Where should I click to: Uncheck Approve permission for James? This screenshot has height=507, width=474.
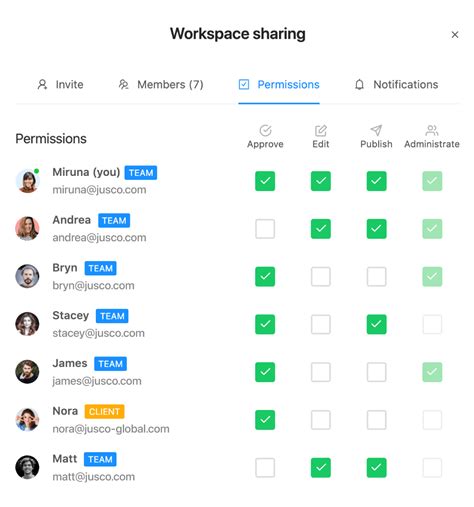tap(265, 372)
